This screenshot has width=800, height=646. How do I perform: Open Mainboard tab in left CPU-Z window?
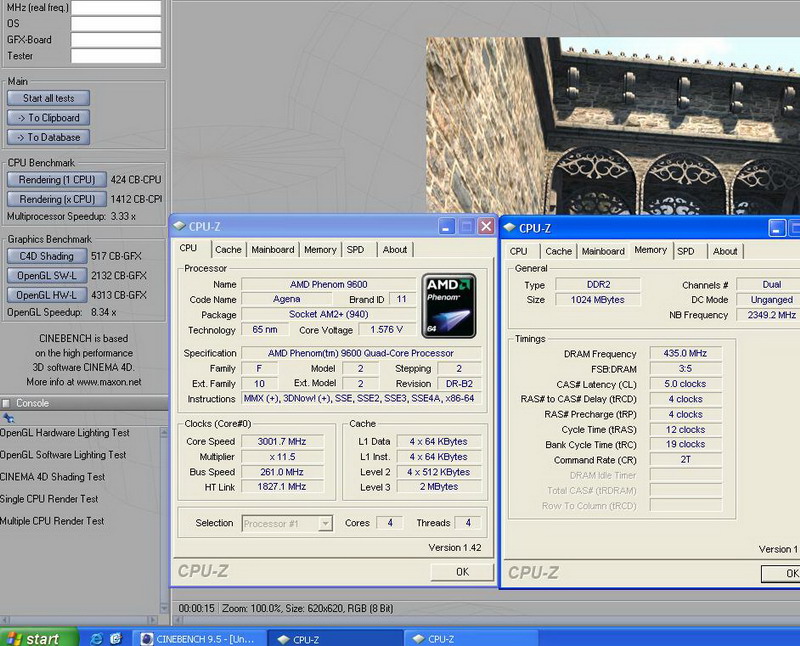point(272,250)
